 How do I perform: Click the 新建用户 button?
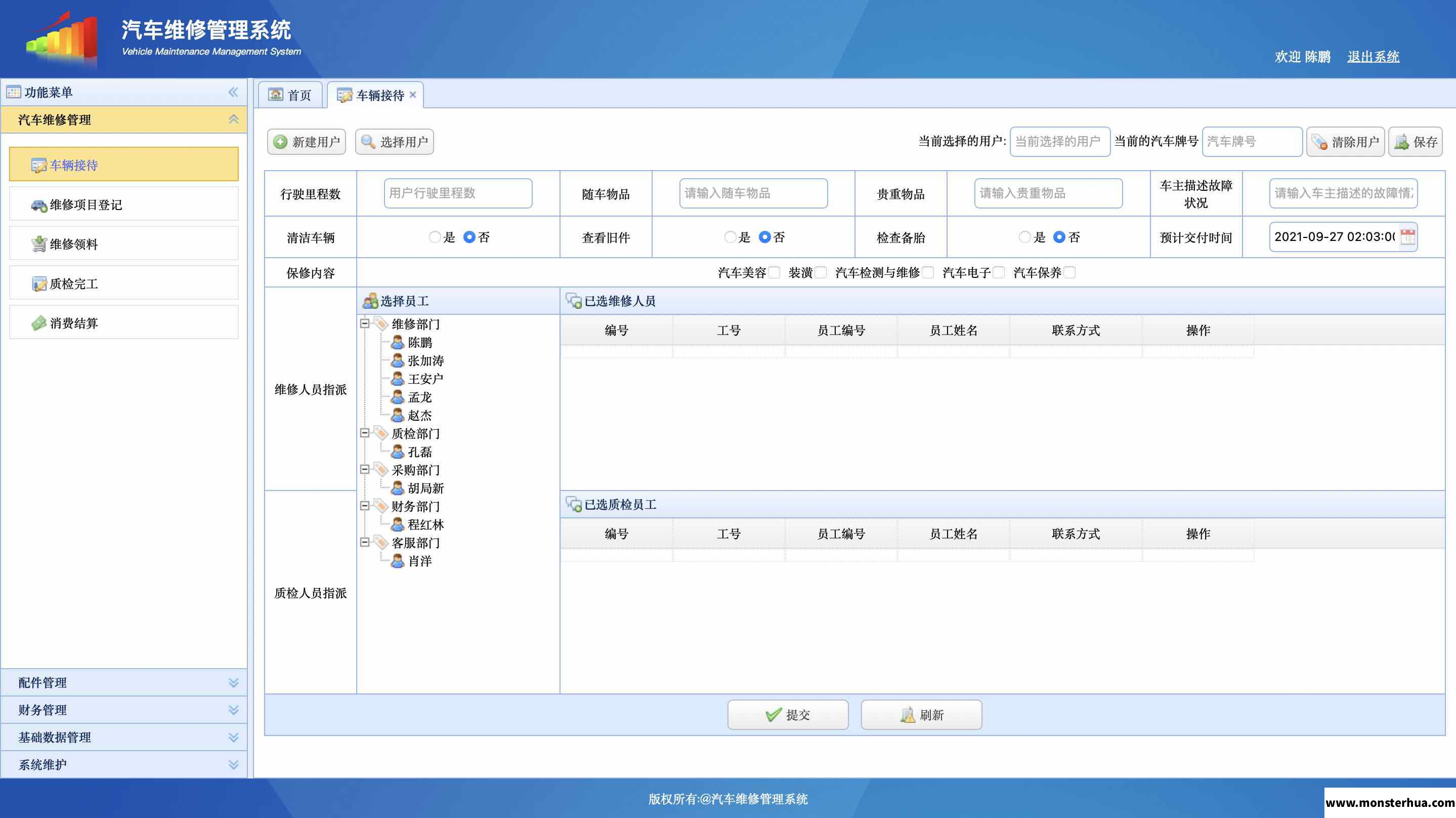(x=307, y=141)
